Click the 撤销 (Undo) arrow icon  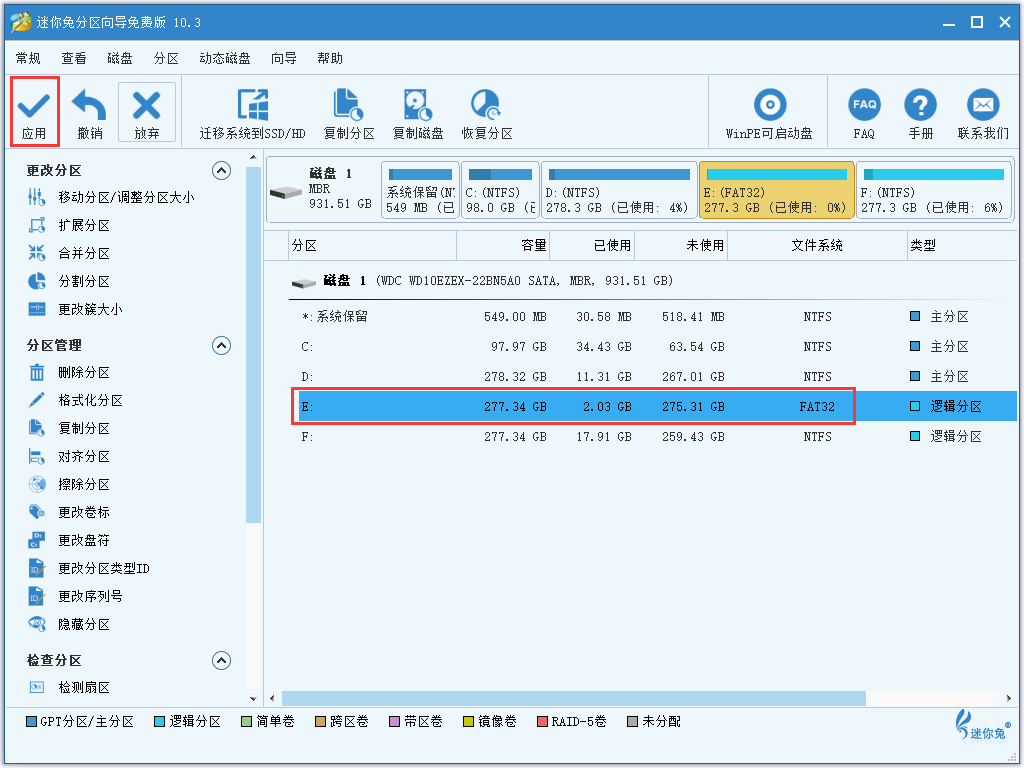tap(89, 104)
